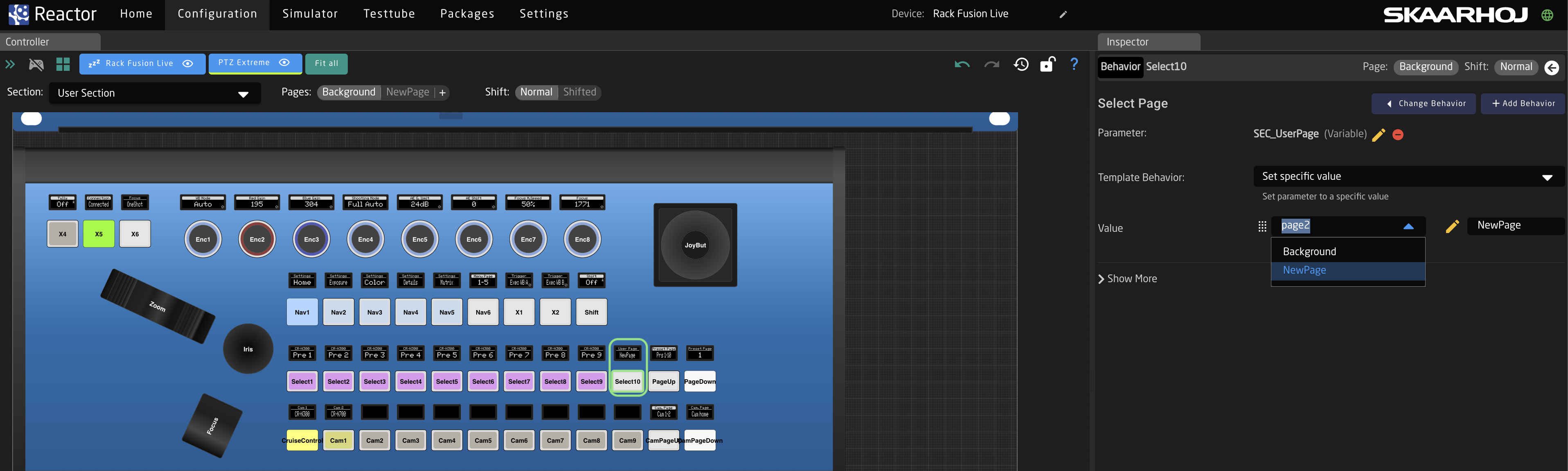Toggle the PTZ Extreme visibility eye

coord(284,63)
